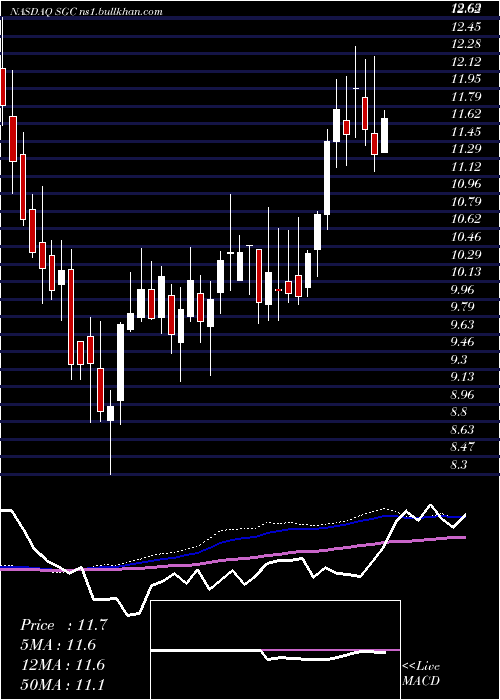This screenshot has height=700, width=500.
Task: Click the 10.13 price axis label
Action: tap(466, 271)
